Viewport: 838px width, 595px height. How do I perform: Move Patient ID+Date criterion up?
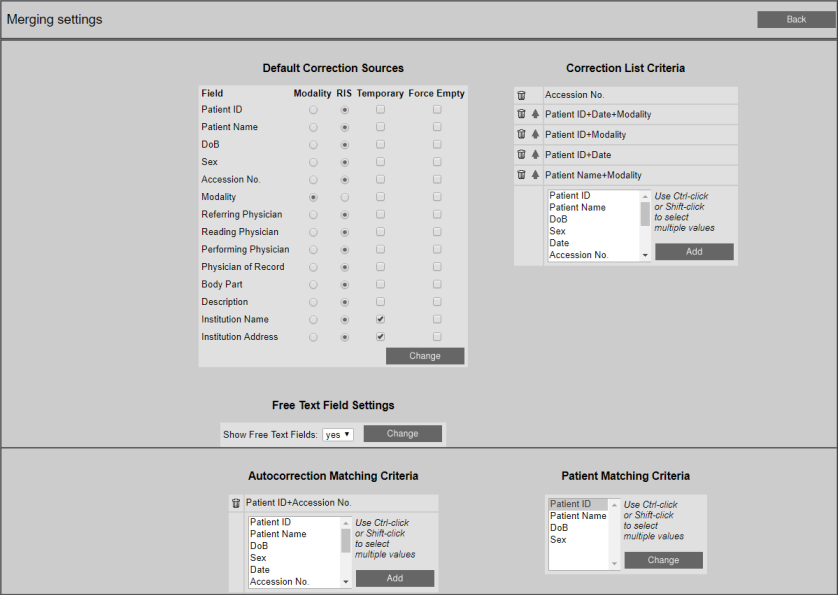[x=535, y=155]
